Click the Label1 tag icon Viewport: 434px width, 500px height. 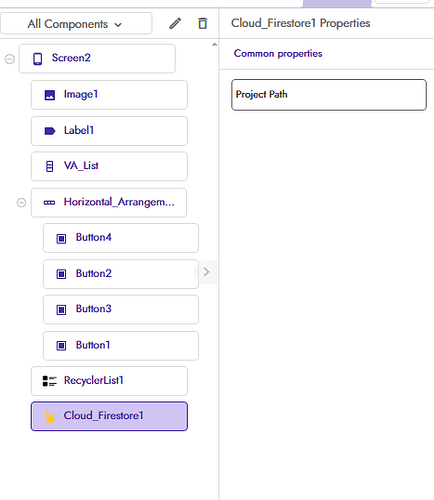[50, 131]
